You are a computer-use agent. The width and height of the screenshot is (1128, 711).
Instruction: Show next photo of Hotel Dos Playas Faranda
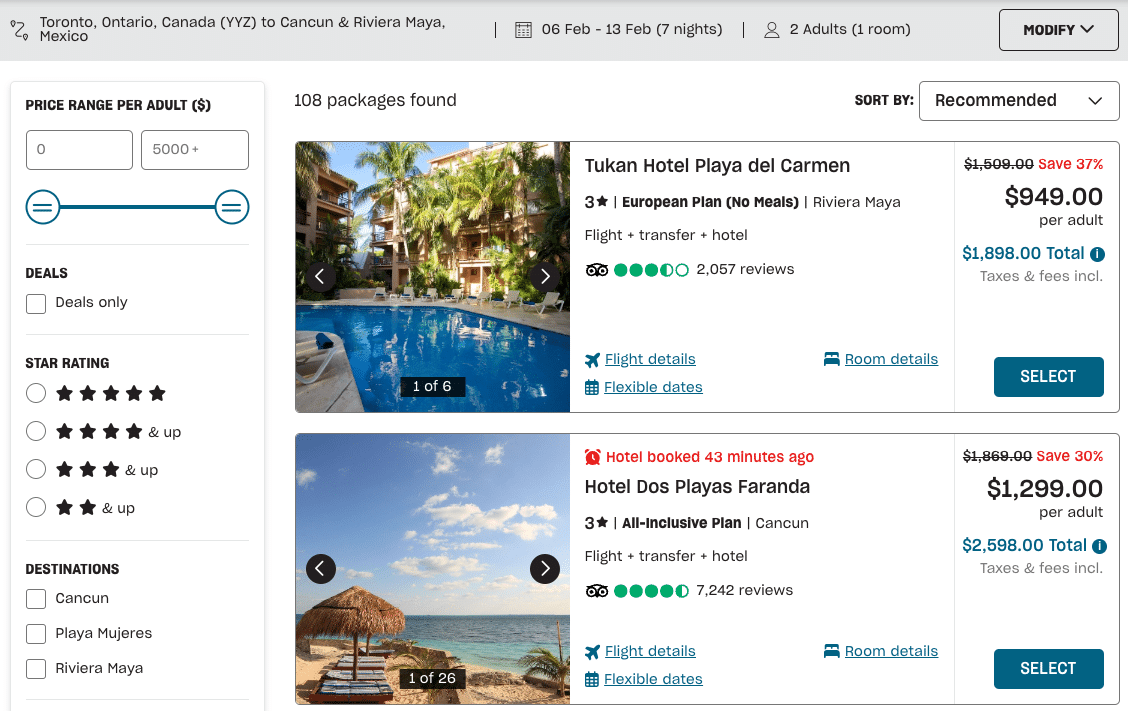(x=544, y=569)
